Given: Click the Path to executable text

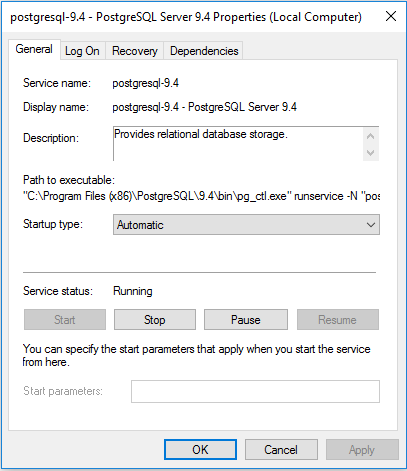Looking at the screenshot, I should tap(201, 196).
